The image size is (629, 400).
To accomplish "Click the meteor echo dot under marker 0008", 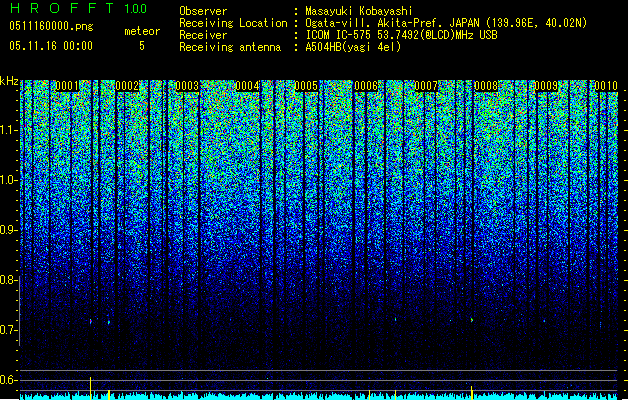I will pyautogui.click(x=472, y=320).
